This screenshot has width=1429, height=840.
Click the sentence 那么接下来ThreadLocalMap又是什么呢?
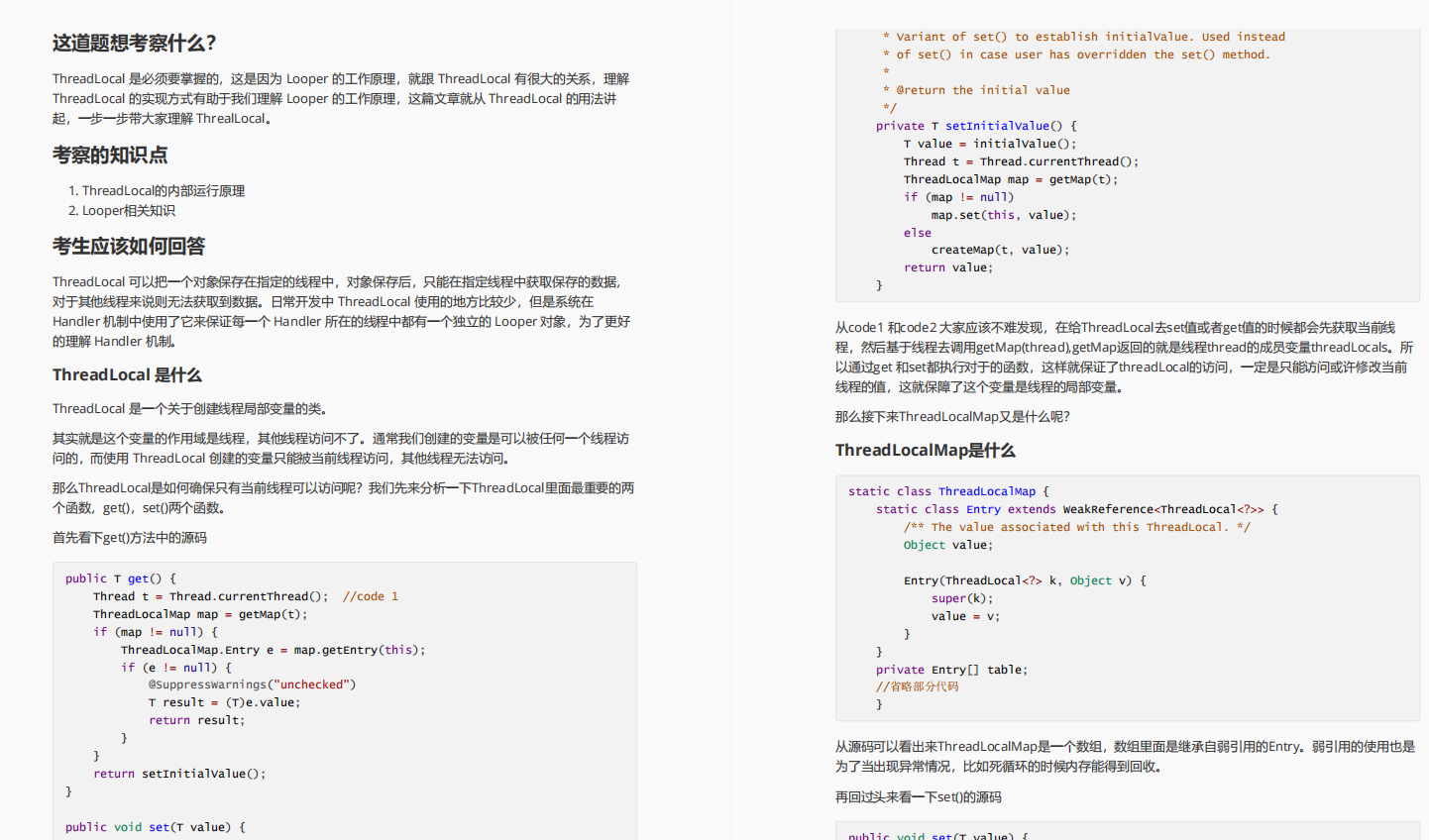[x=952, y=417]
